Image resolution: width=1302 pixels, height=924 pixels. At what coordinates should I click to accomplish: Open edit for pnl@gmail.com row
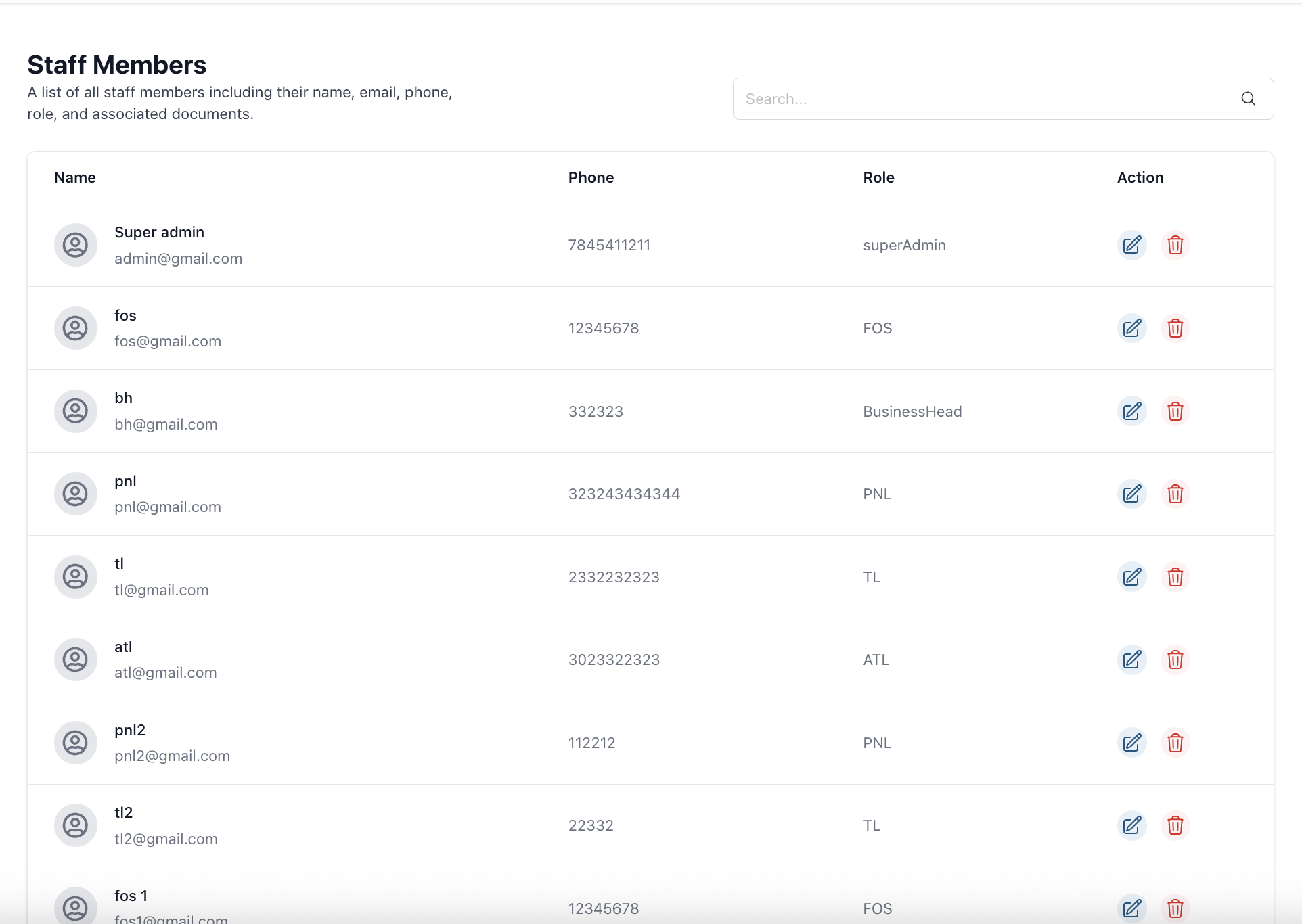tap(1131, 494)
